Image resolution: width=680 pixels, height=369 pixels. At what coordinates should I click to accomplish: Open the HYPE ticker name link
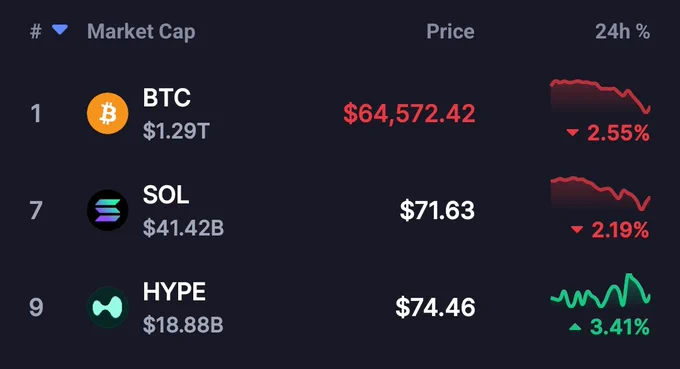tap(174, 292)
